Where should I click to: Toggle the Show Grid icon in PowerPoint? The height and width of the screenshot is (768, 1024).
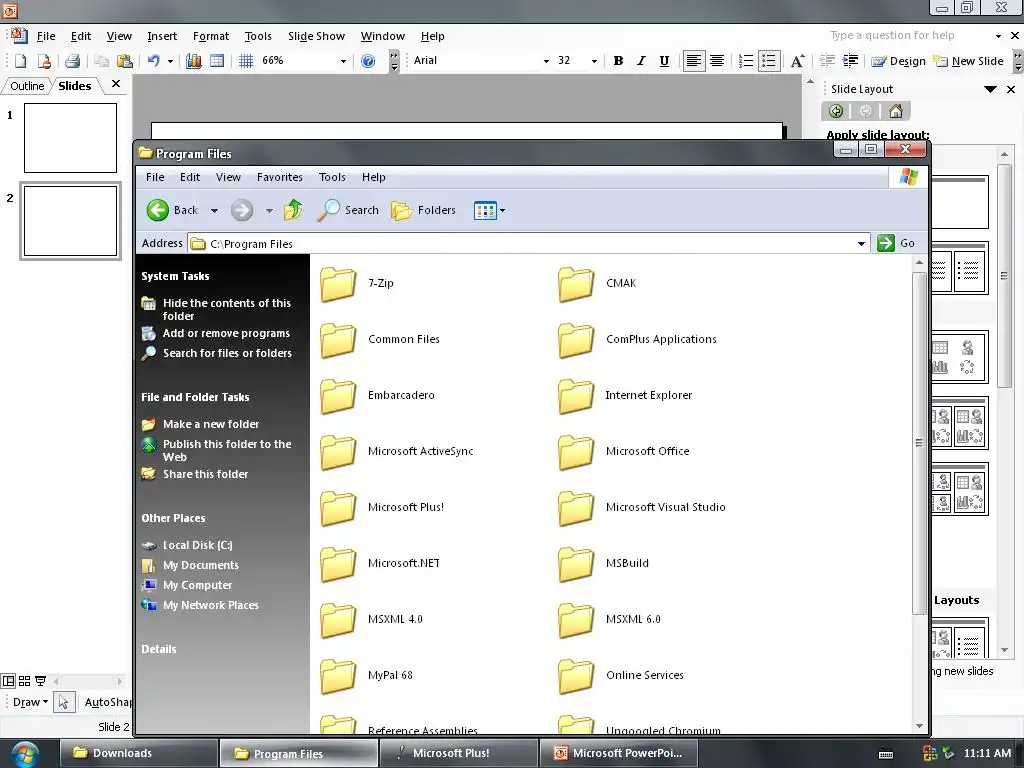point(246,61)
